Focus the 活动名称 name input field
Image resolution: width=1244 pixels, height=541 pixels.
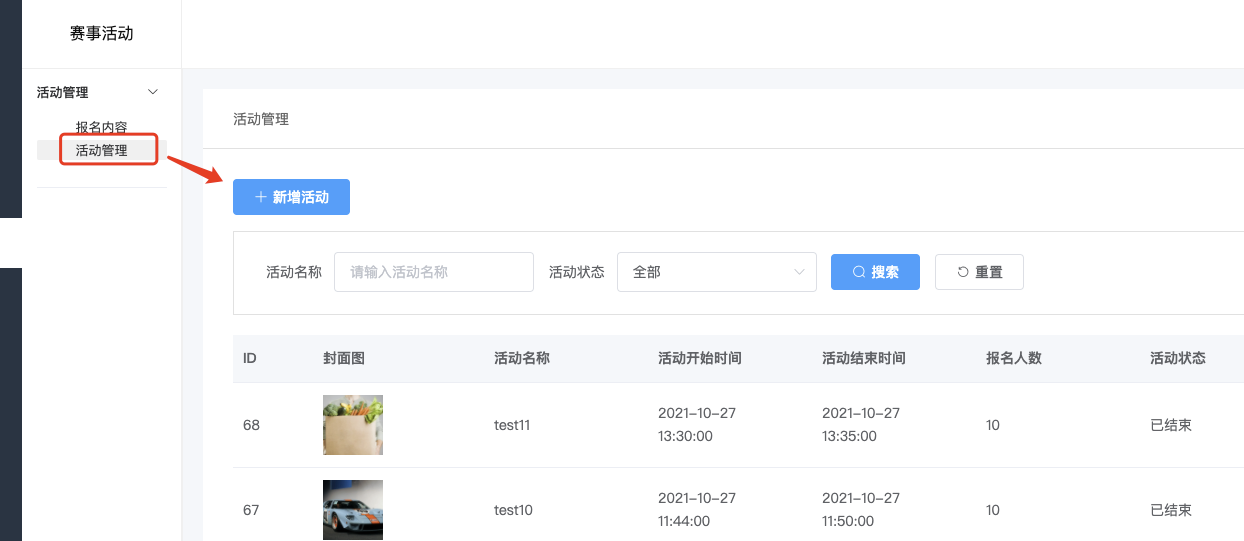pos(434,272)
